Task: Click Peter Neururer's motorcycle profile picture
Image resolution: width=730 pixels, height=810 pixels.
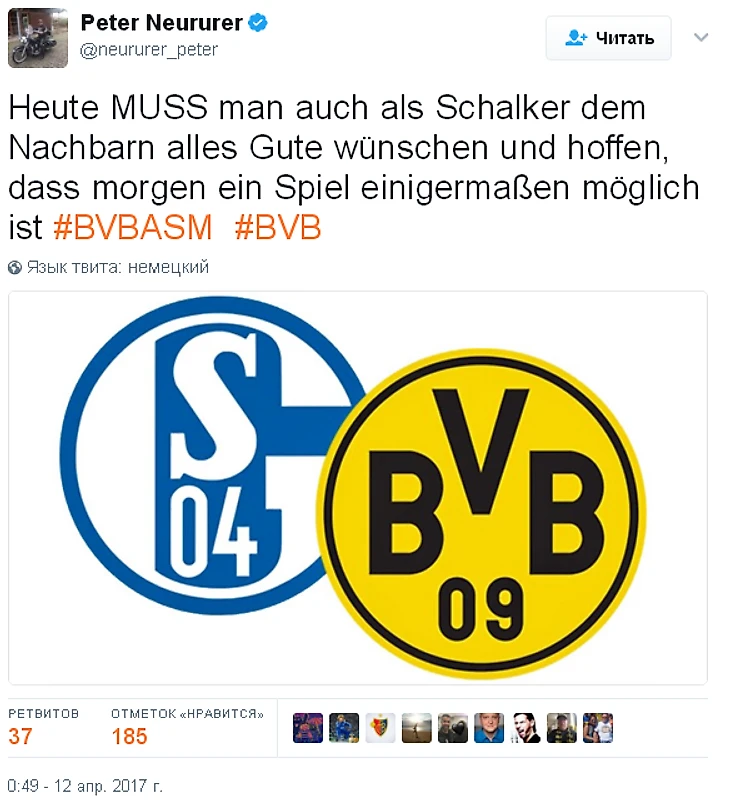Action: [38, 38]
